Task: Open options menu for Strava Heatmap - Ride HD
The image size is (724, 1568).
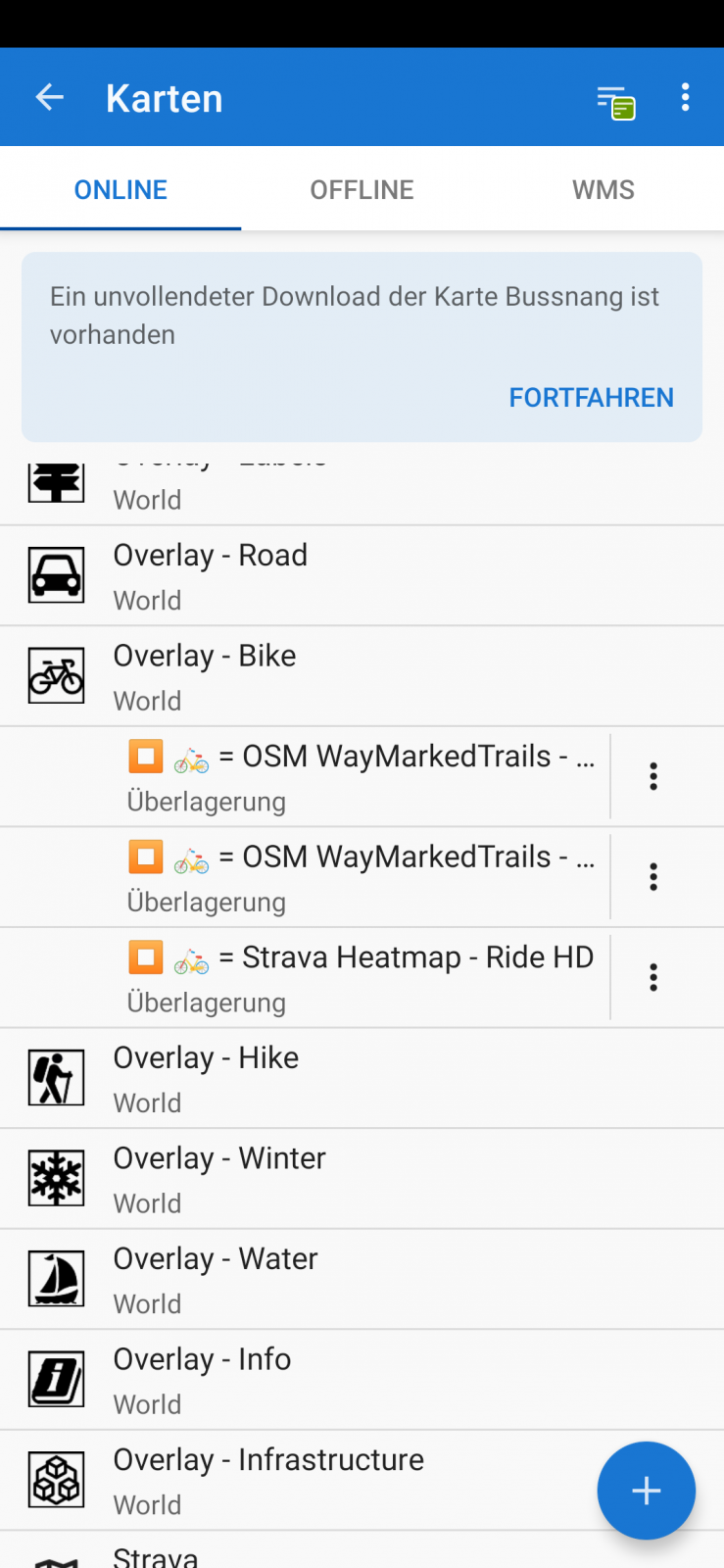Action: pyautogui.click(x=653, y=977)
